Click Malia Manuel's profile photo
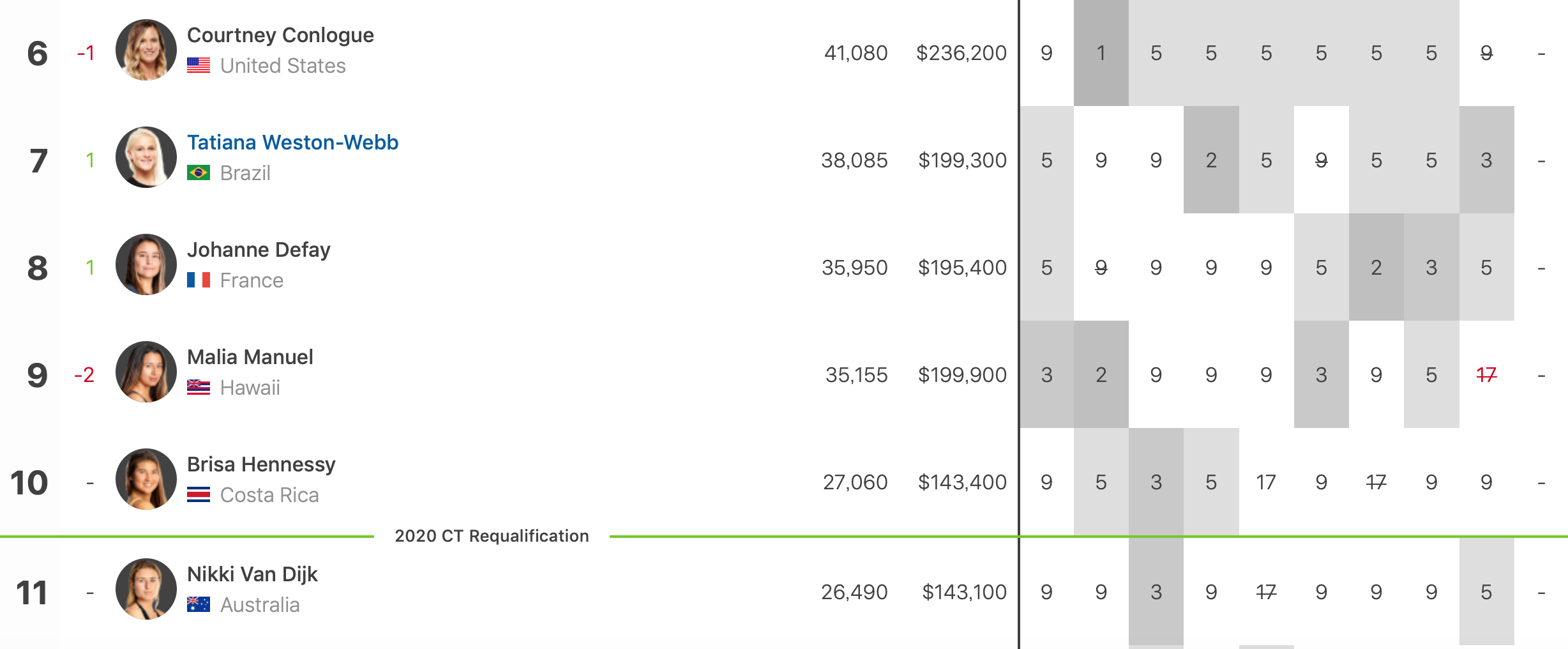1568x649 pixels. (146, 372)
